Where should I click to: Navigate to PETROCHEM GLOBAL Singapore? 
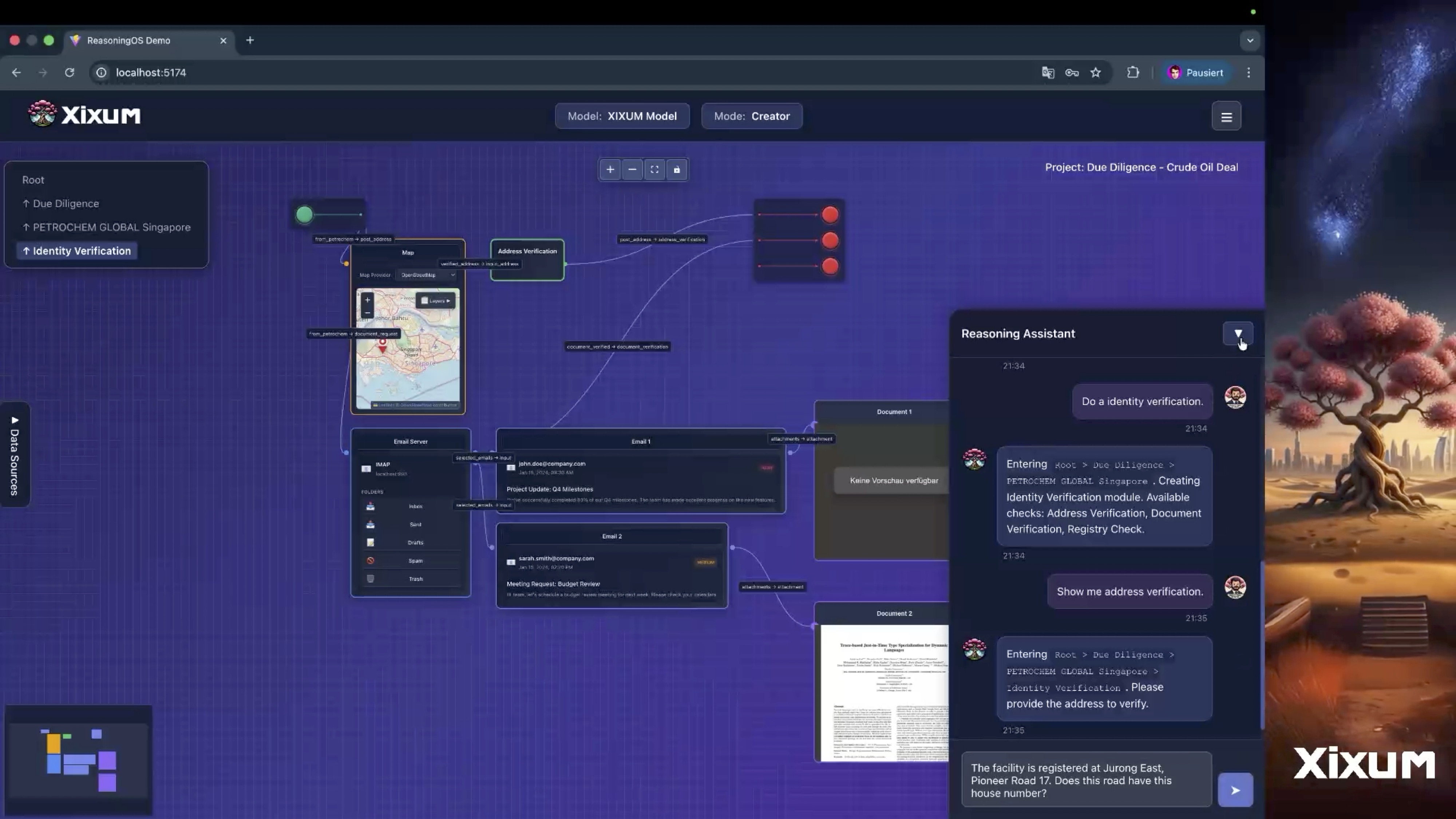[x=106, y=227]
